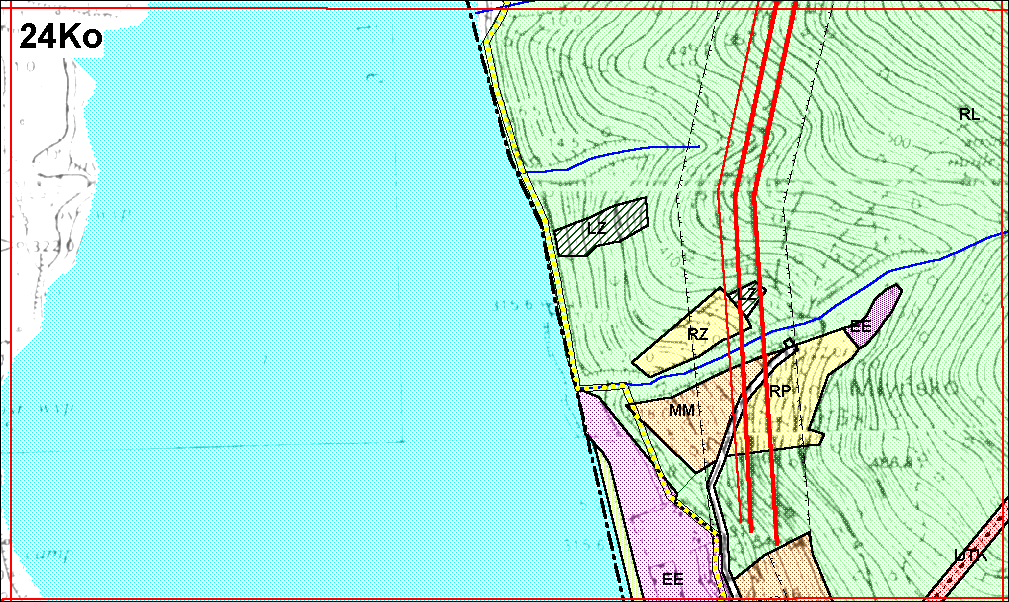This screenshot has width=1009, height=602.
Task: Click the UTK label on the dotted road strip
Action: [968, 555]
